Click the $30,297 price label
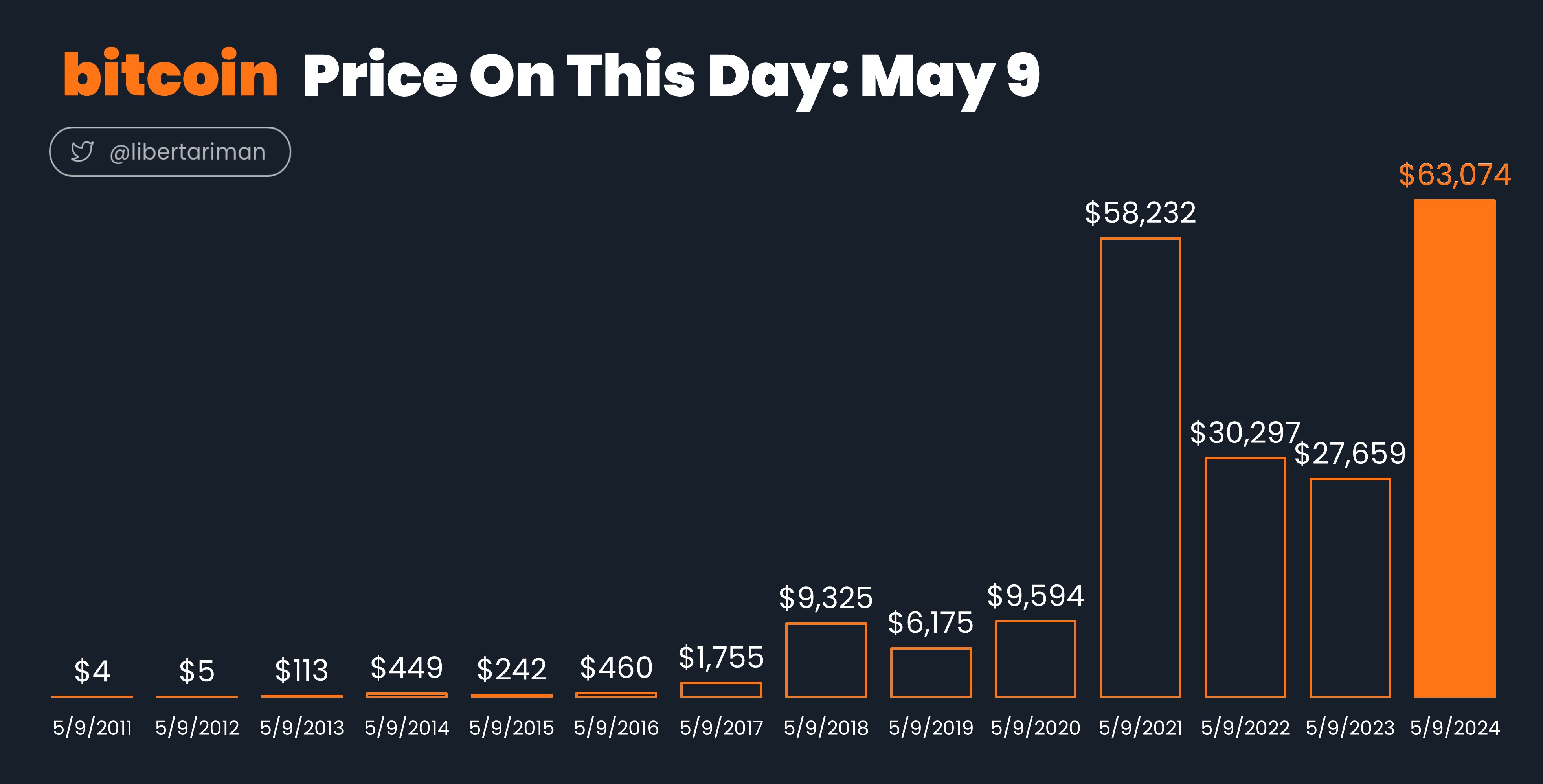Screen dimensions: 1543x784 [x=1245, y=433]
